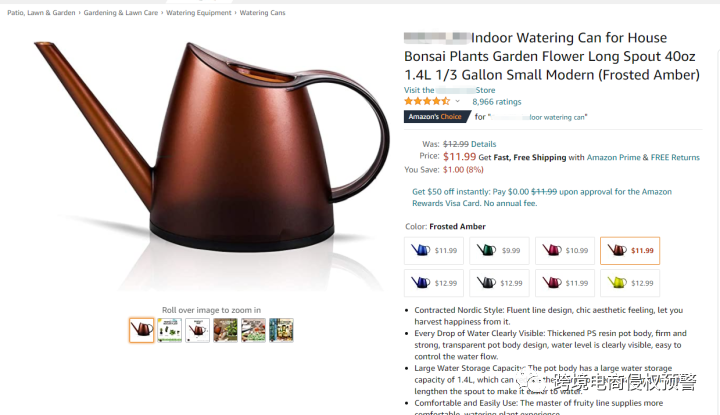The height and width of the screenshot is (415, 720).
Task: Click the Amazon's Choice badge
Action: pos(437,117)
